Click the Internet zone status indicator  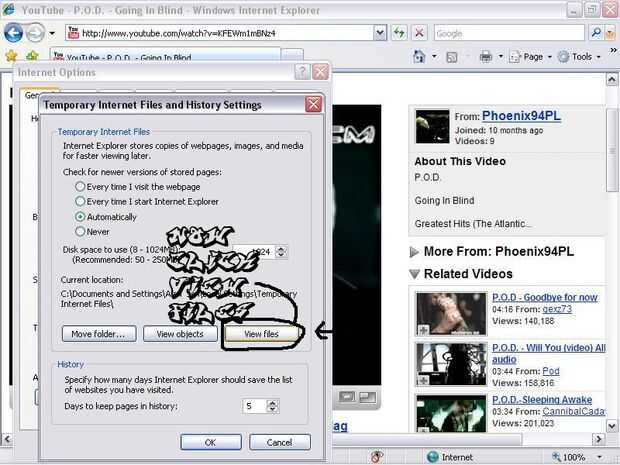click(x=450, y=457)
